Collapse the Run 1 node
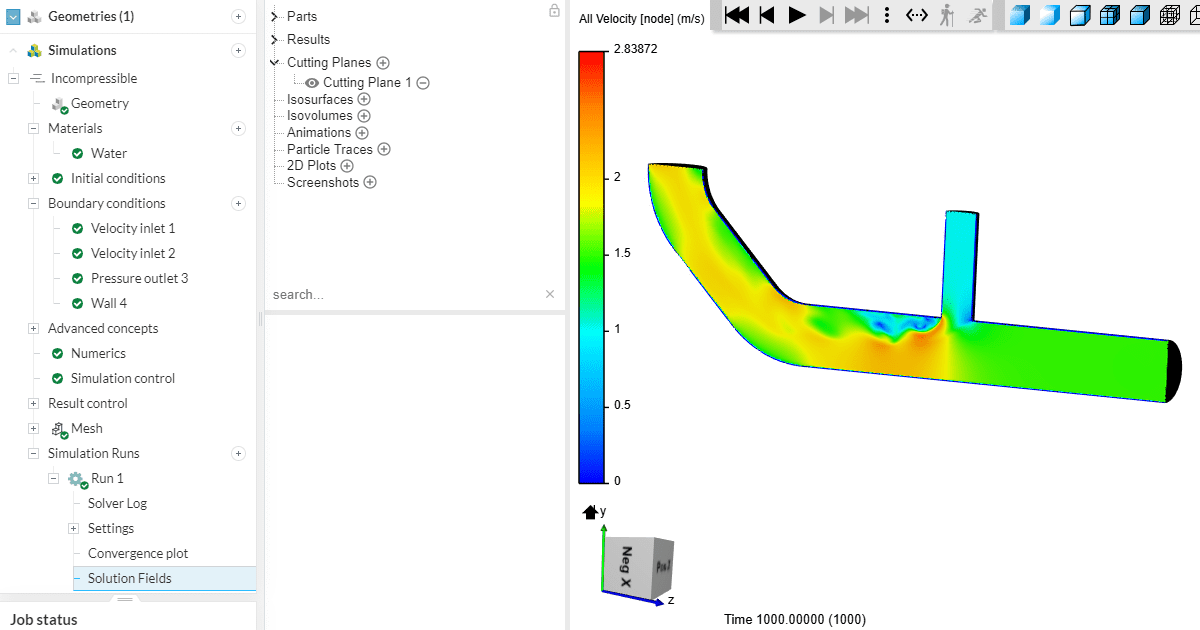Image resolution: width=1200 pixels, height=630 pixels. (x=53, y=478)
